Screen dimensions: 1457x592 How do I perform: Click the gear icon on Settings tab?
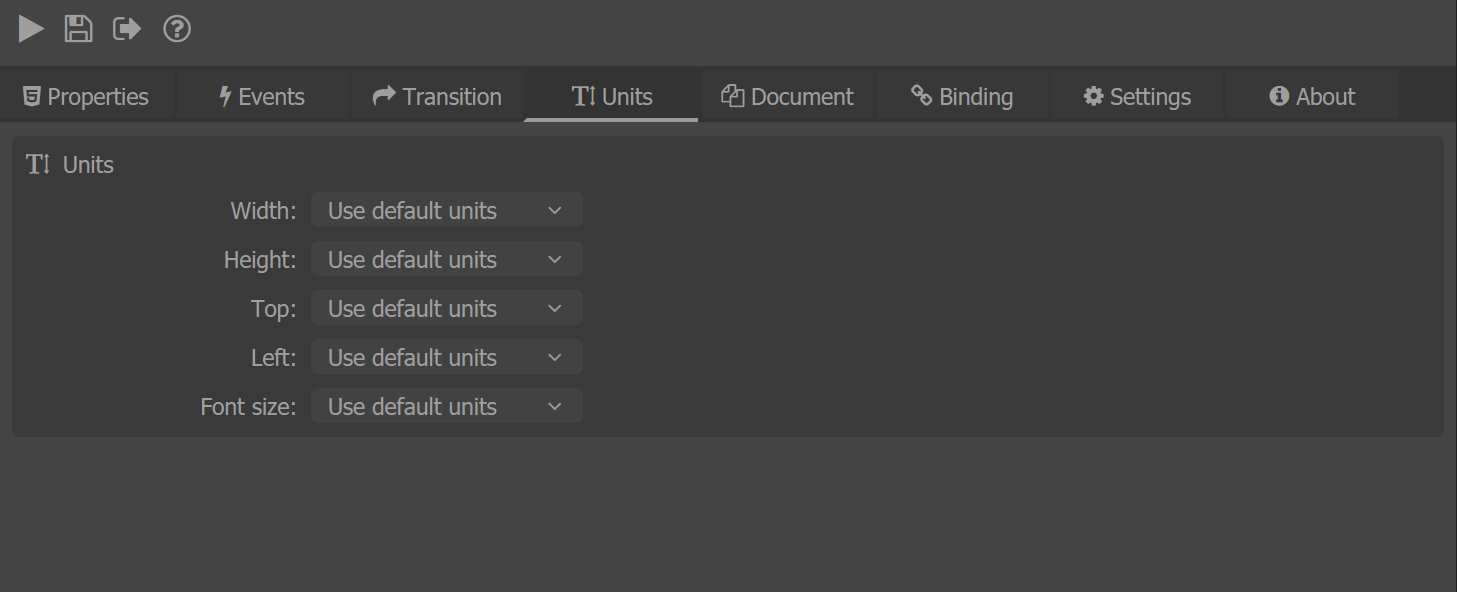click(1093, 96)
